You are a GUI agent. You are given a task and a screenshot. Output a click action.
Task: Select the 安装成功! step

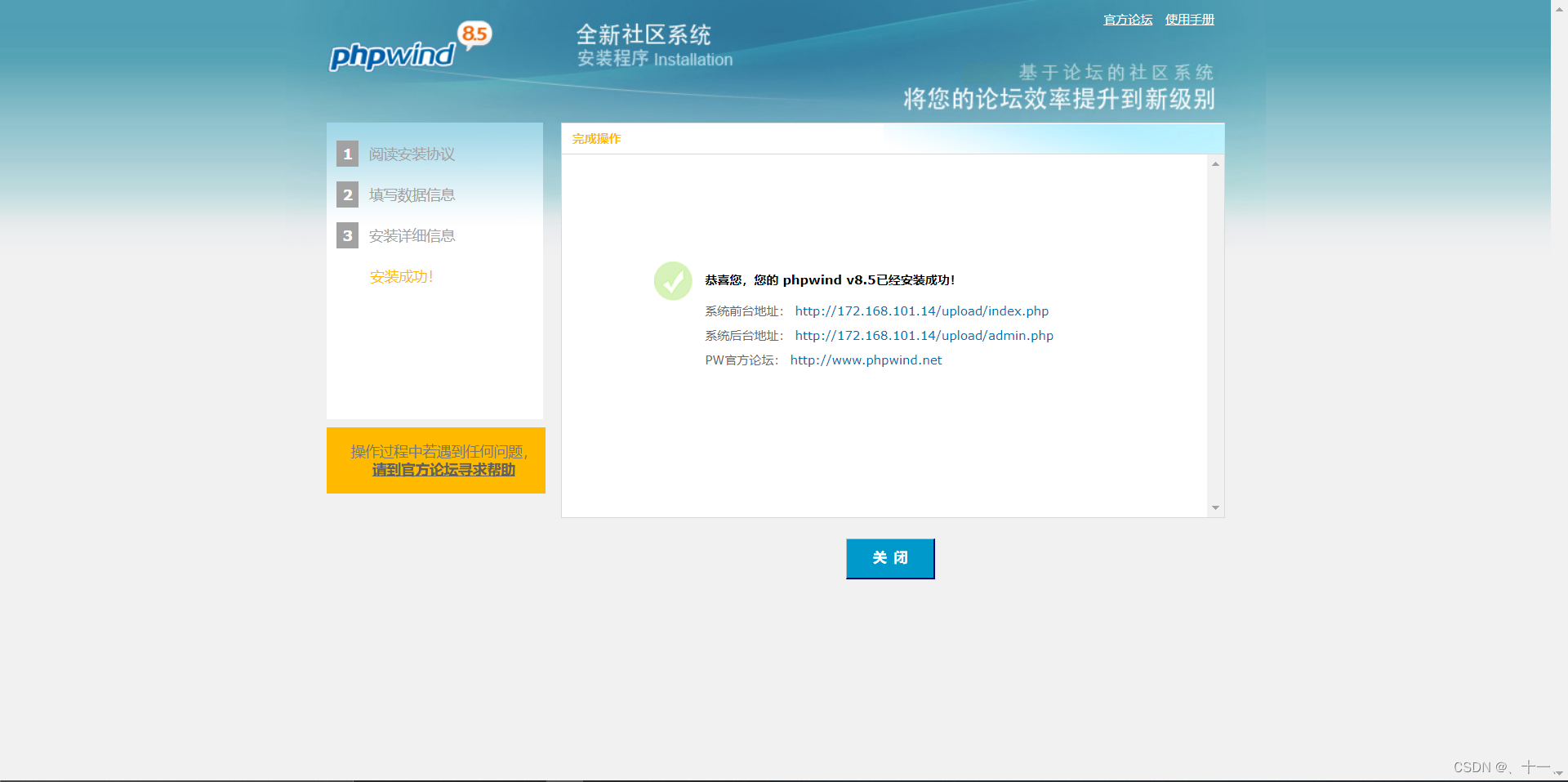tap(401, 277)
